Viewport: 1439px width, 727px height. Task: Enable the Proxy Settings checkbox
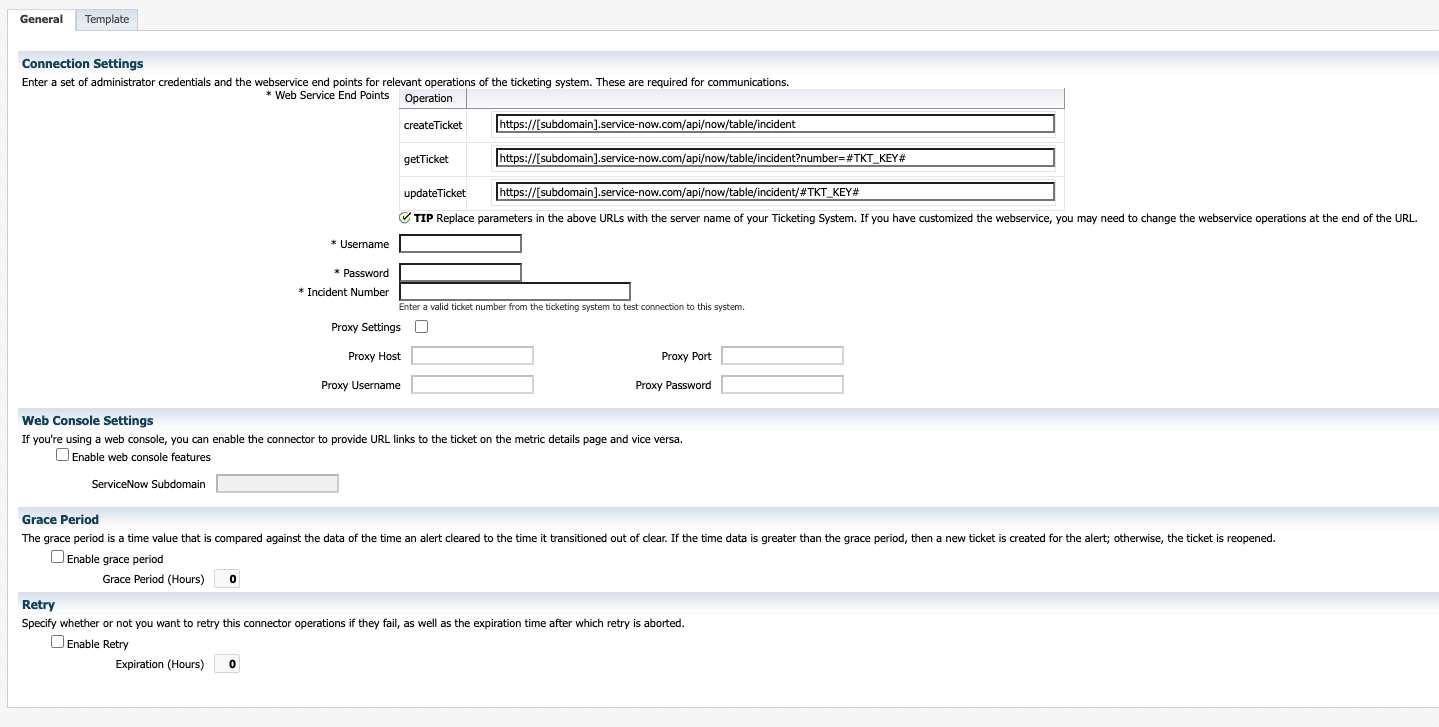coord(421,326)
